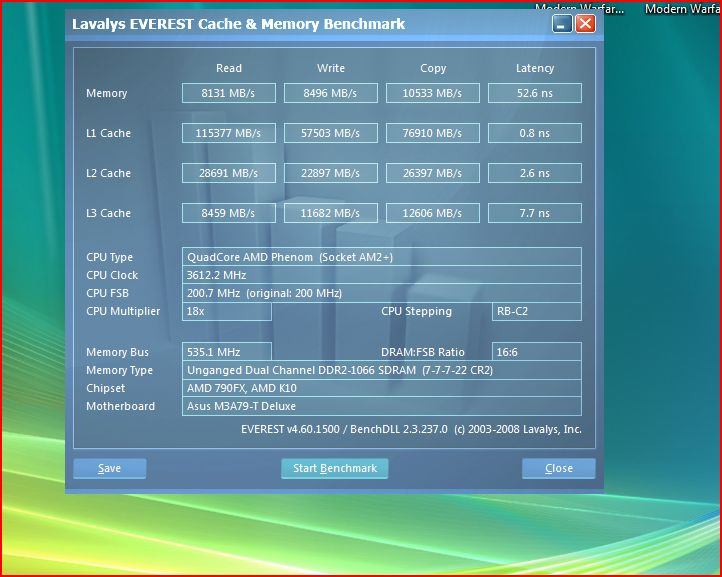Image resolution: width=722 pixels, height=577 pixels.
Task: Select L3 Cache Copy value 12606 MB/s
Action: click(433, 213)
